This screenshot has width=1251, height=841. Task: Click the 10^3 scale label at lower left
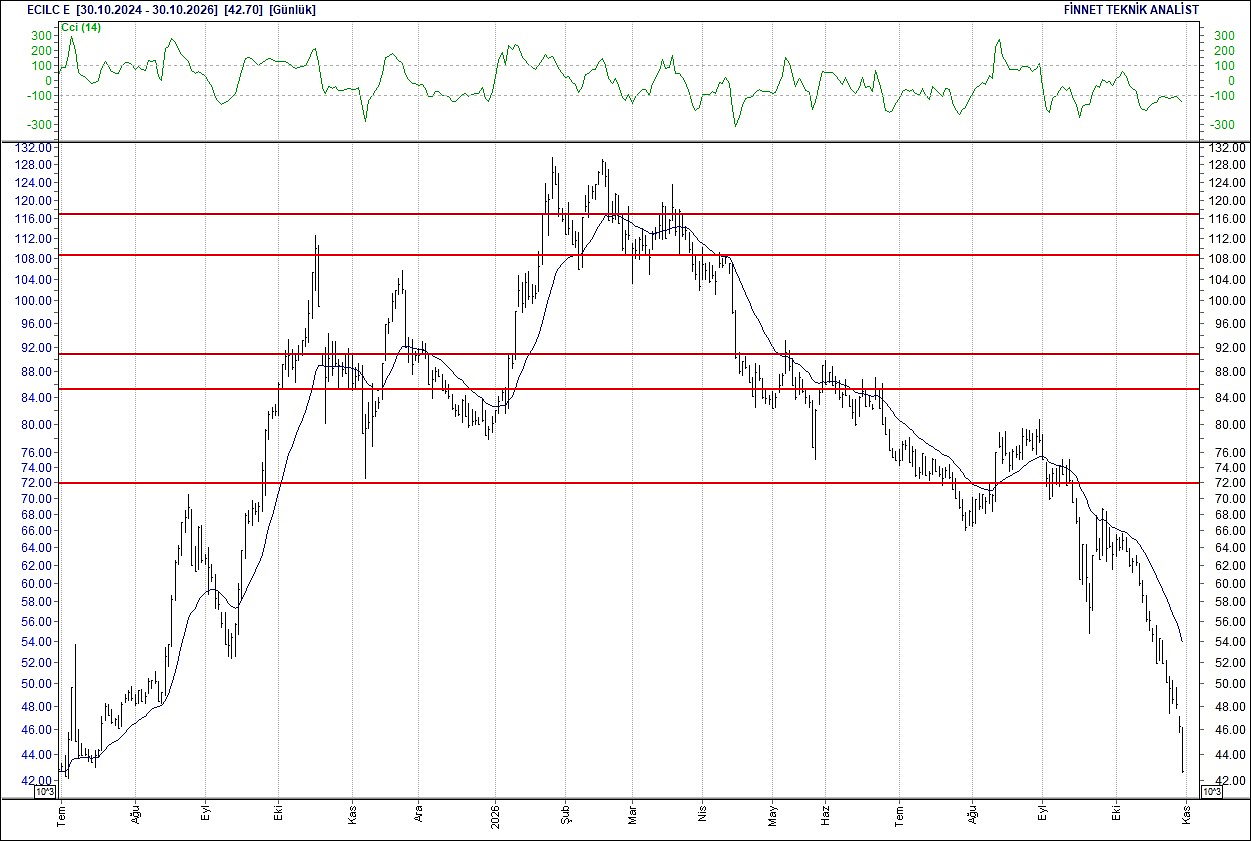(x=46, y=792)
